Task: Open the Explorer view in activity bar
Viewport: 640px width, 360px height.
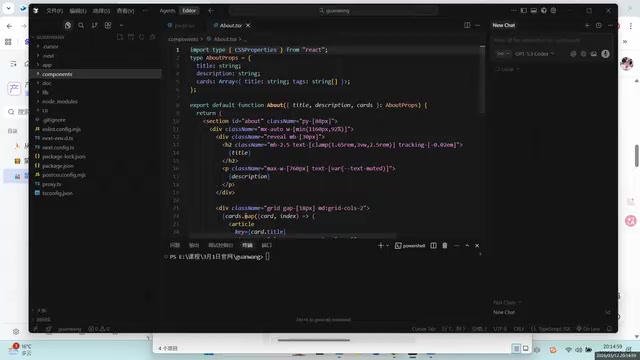Action: (x=68, y=25)
